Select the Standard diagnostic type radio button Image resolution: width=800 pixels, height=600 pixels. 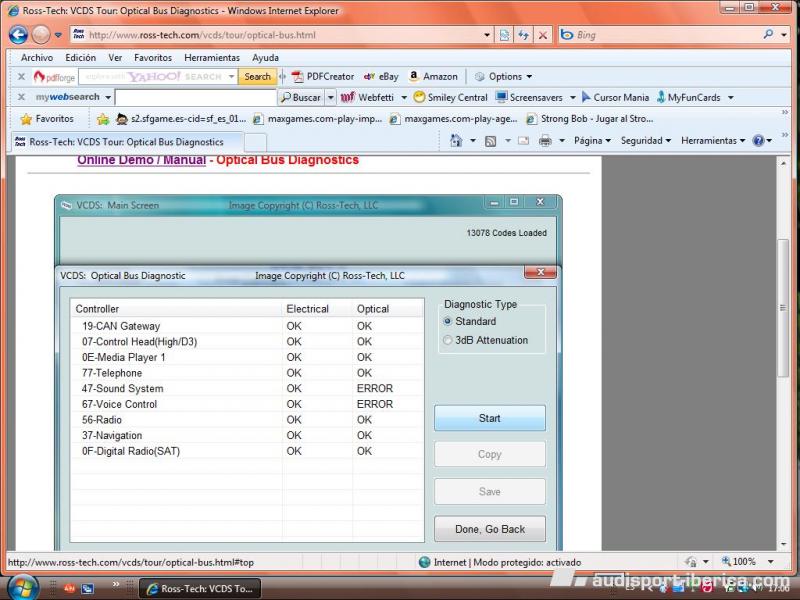(447, 321)
